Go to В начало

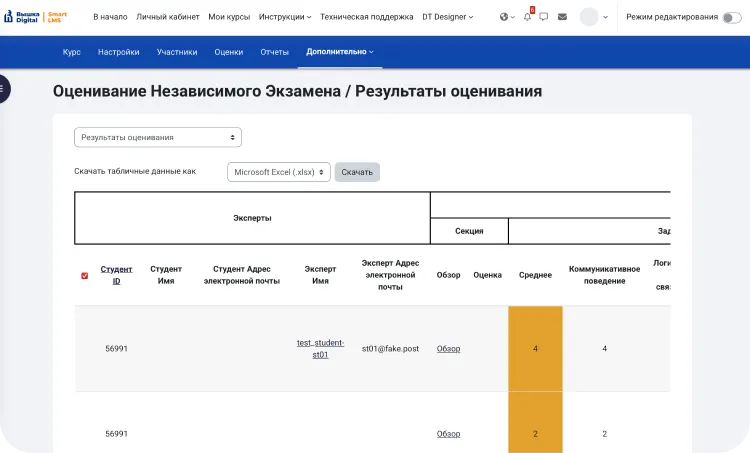pyautogui.click(x=110, y=17)
